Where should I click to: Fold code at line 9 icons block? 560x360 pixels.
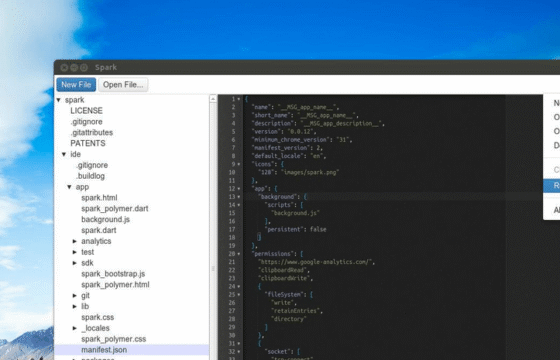[239, 164]
